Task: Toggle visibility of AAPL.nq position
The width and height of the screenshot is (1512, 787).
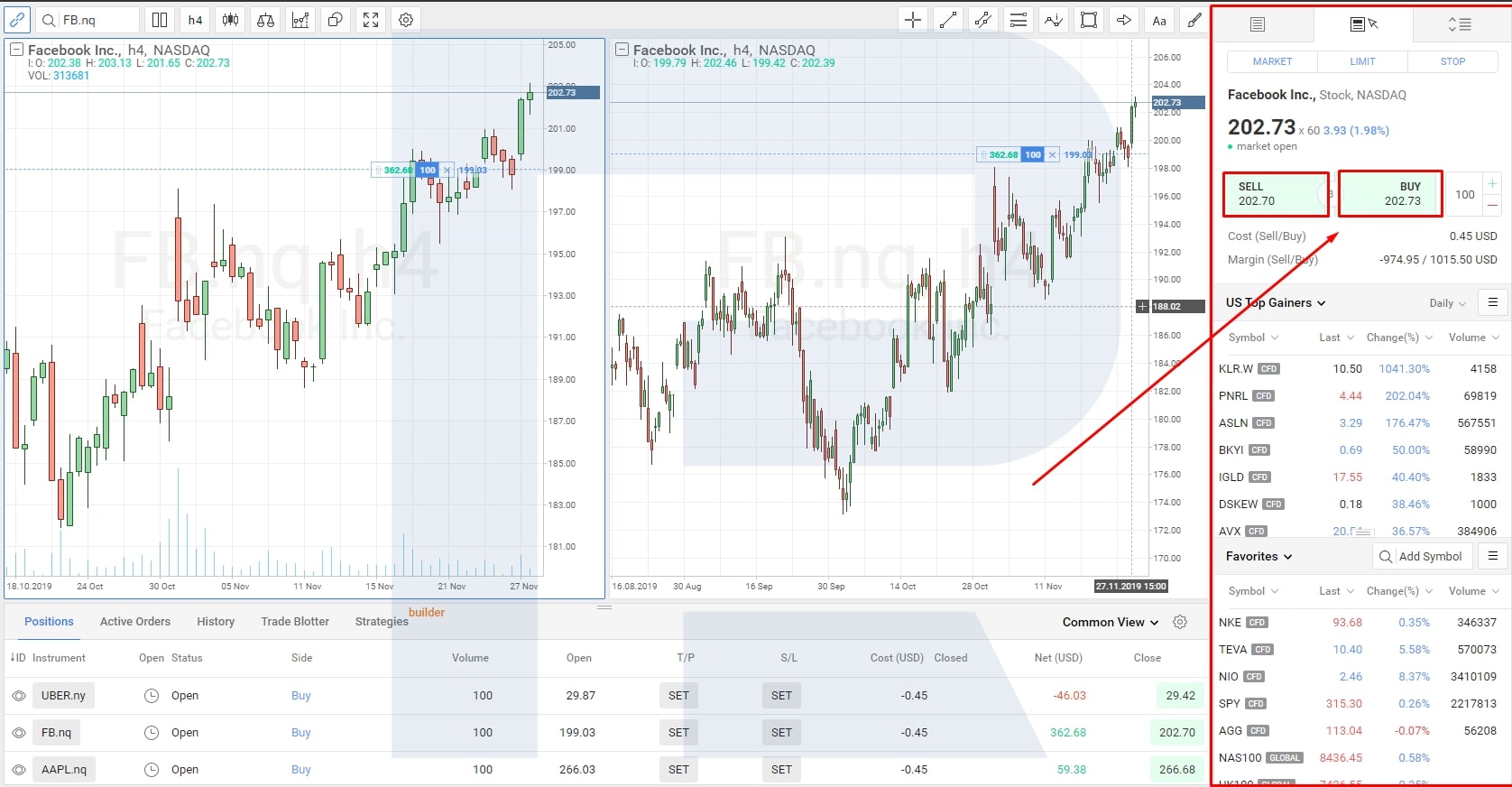Action: coord(19,770)
